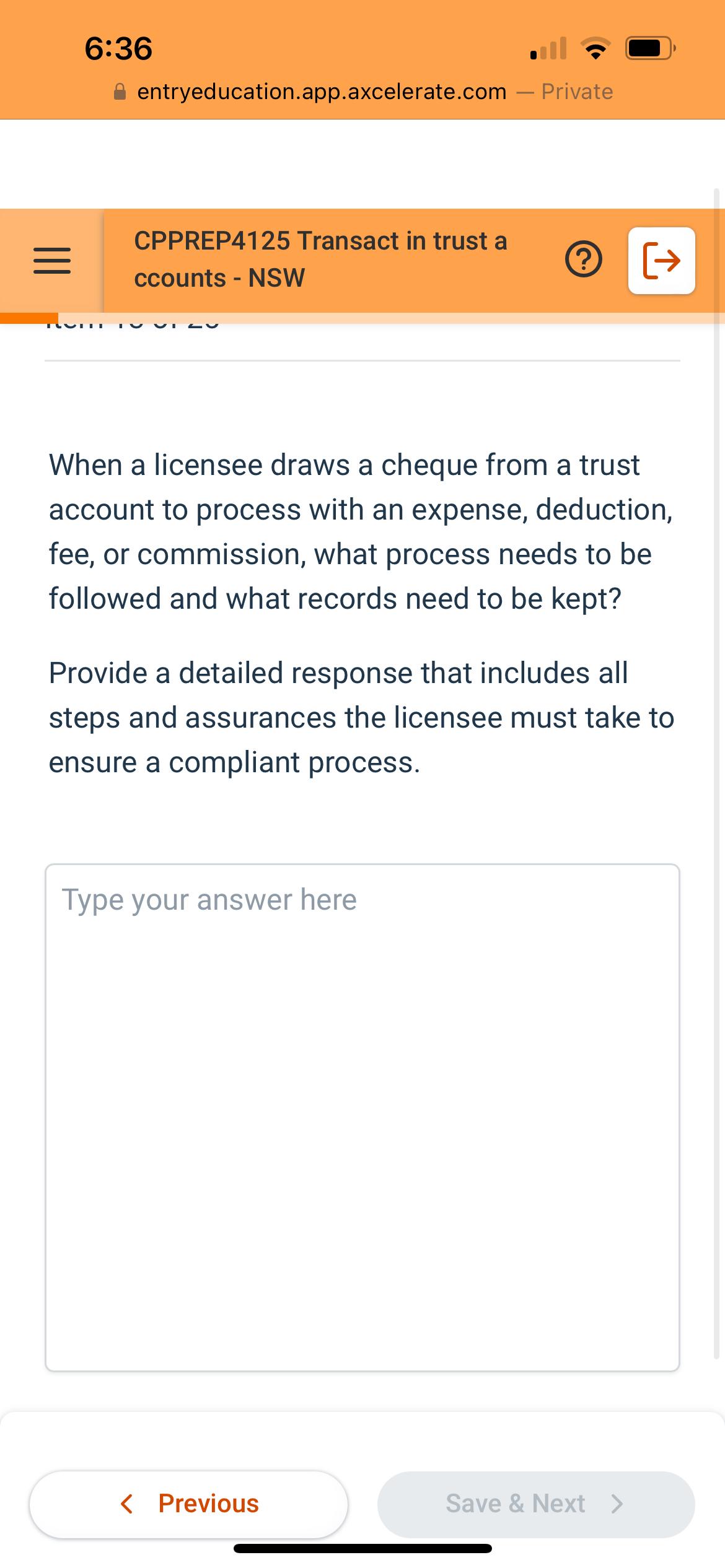Tap the cellular signal bars icon
Viewport: 725px width, 1568px height.
pos(548,48)
